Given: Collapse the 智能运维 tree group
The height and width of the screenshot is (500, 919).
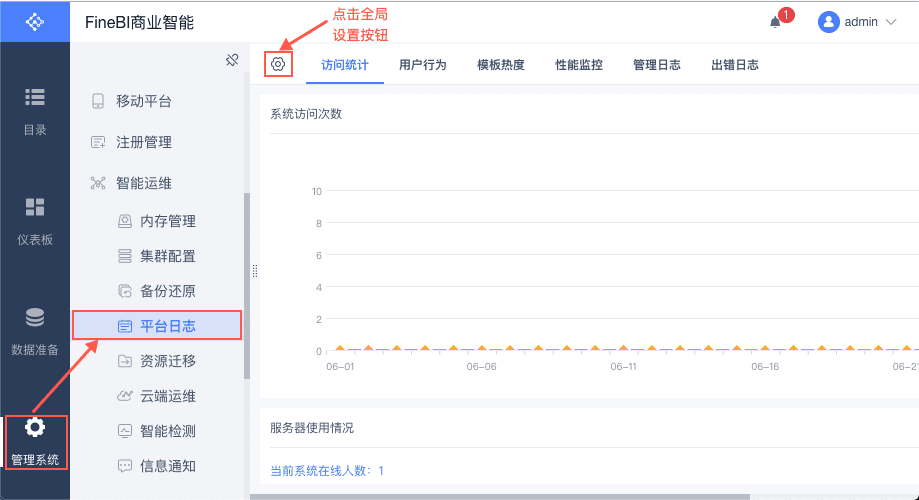Looking at the screenshot, I should [144, 183].
